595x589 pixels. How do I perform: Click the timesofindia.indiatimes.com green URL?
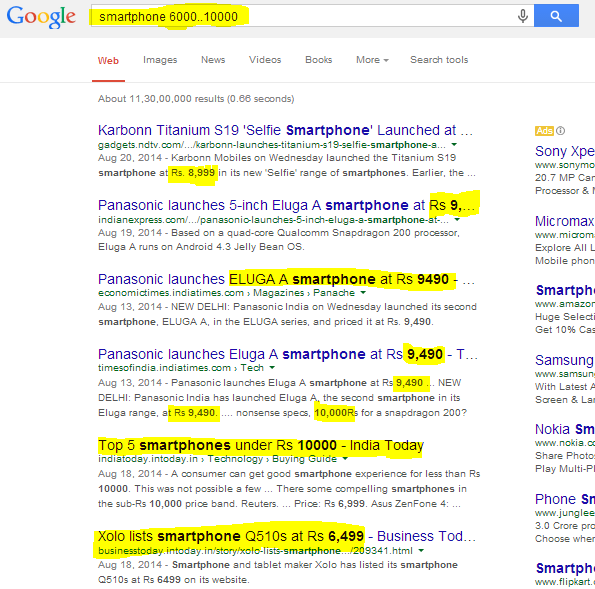coord(181,368)
